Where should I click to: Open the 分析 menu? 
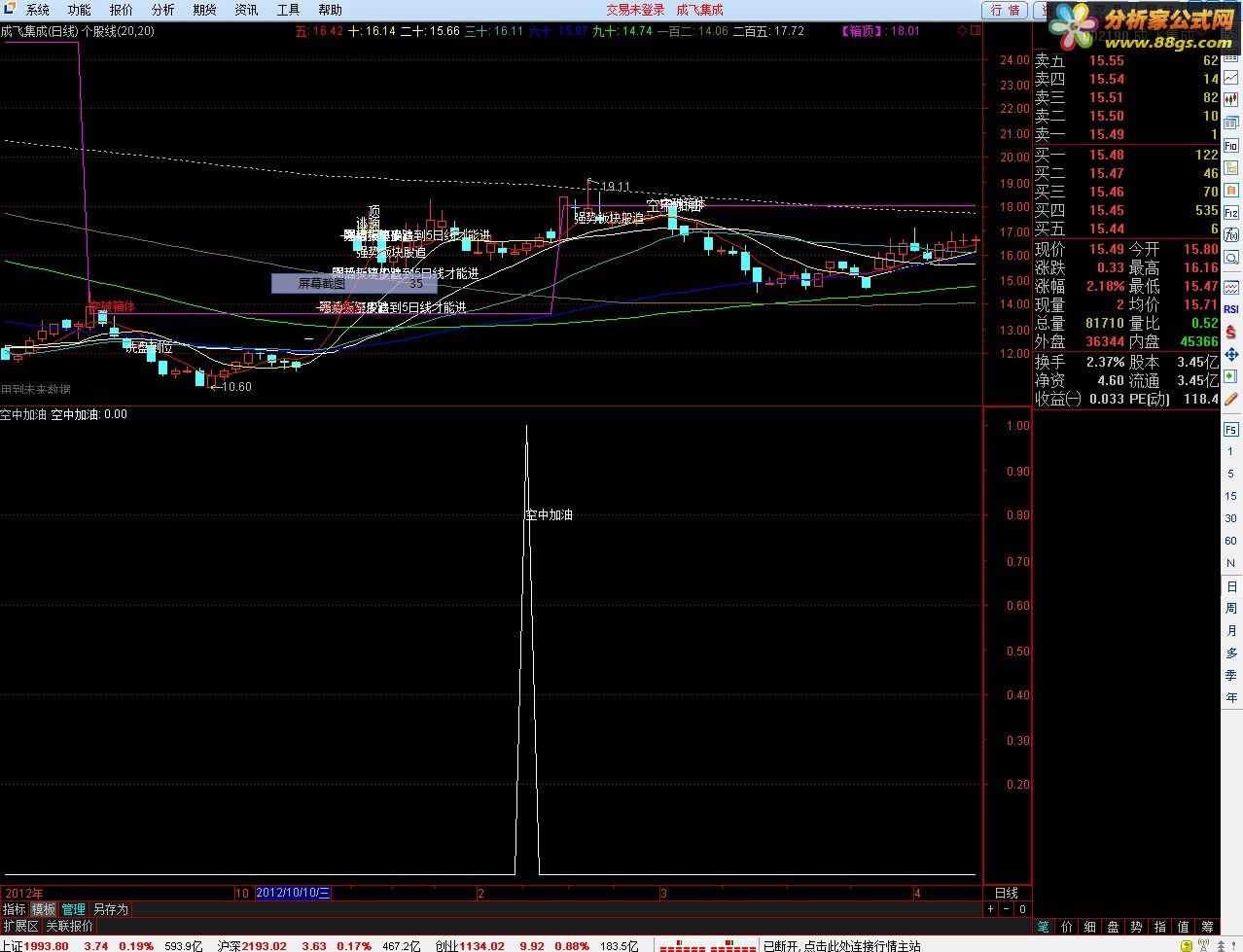pyautogui.click(x=162, y=10)
